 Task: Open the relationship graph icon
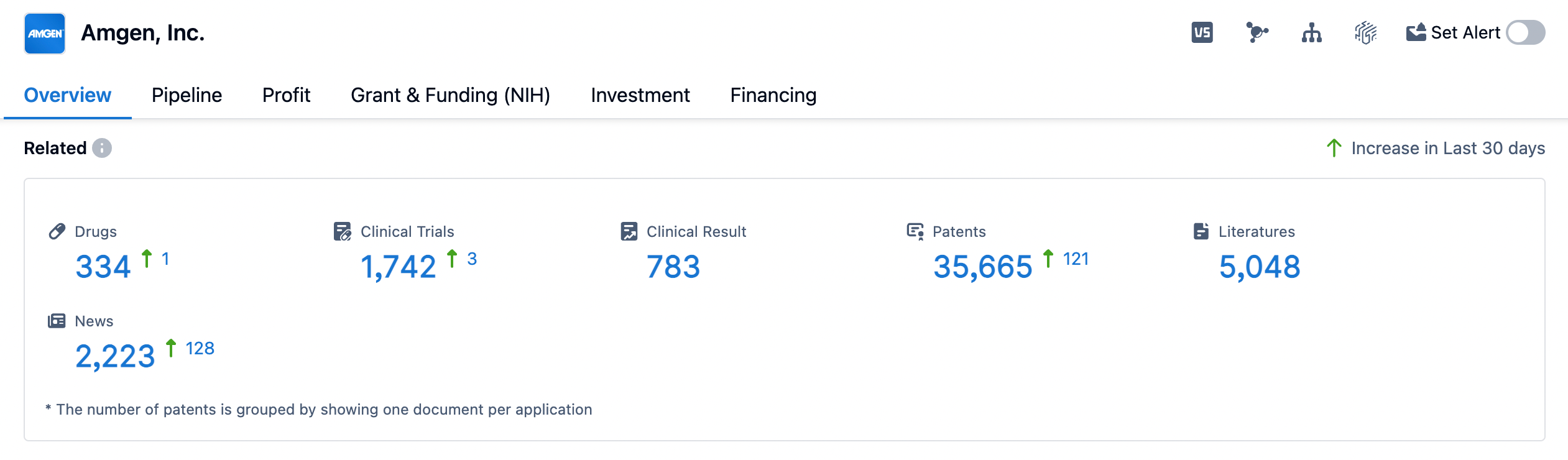click(x=1257, y=32)
